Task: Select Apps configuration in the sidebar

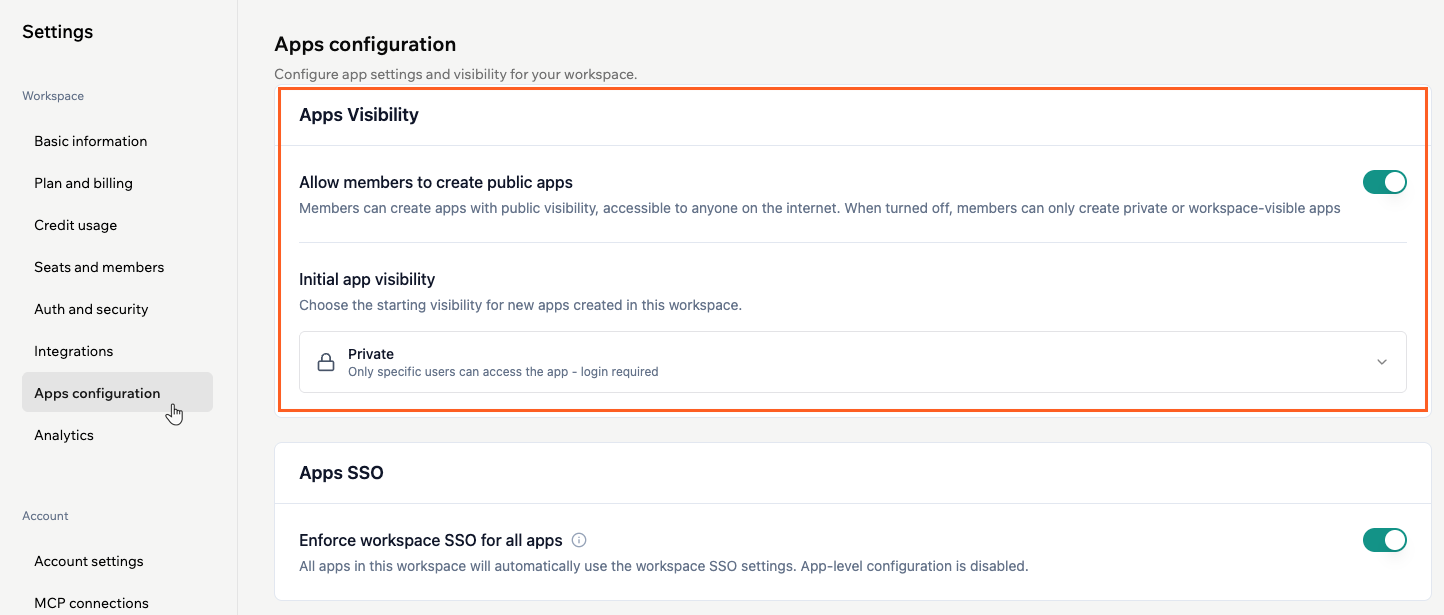Action: tap(97, 393)
